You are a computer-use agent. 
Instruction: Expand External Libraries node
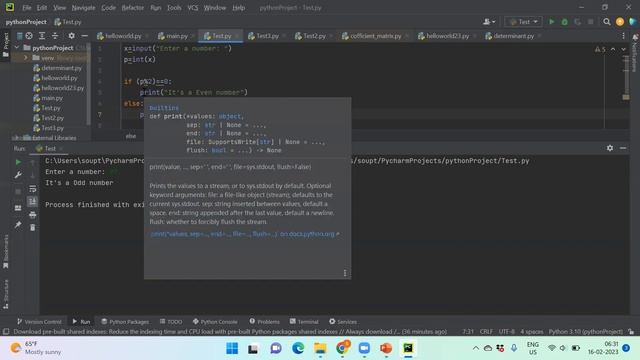pos(16,138)
